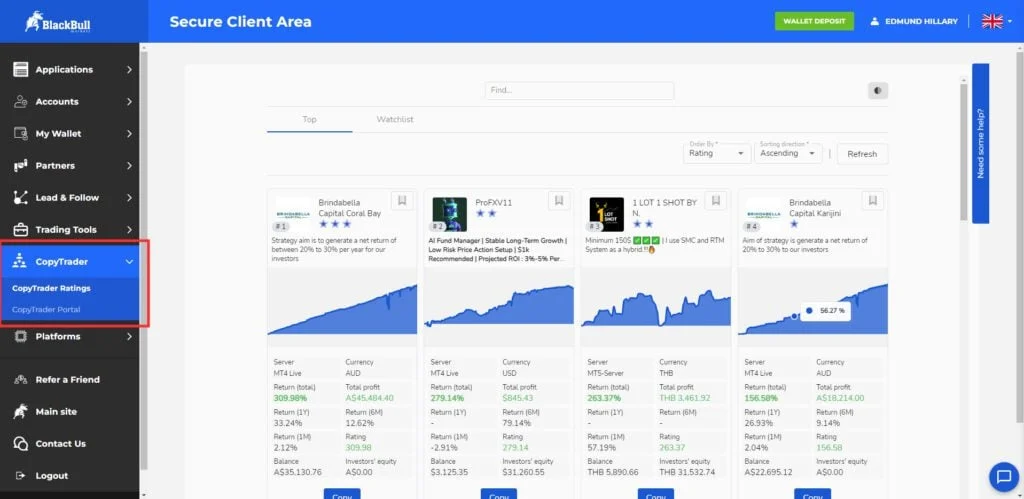Click Brindabella Capital Karijini avatar logo
Image resolution: width=1024 pixels, height=499 pixels.
tap(763, 214)
